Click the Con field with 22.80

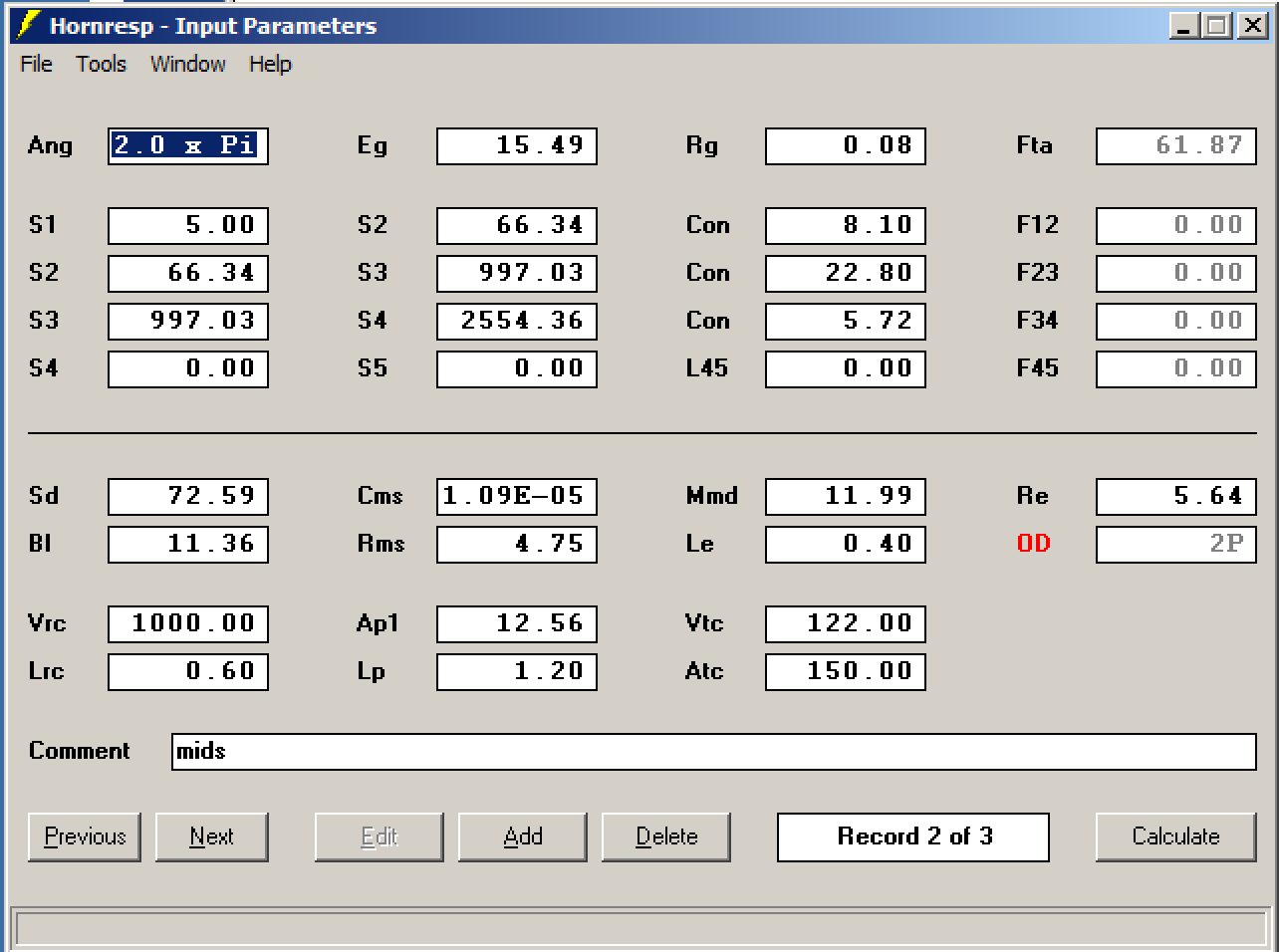(846, 273)
